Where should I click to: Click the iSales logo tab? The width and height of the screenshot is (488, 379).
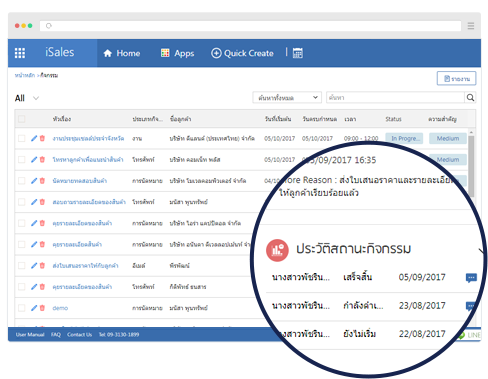tap(60, 52)
